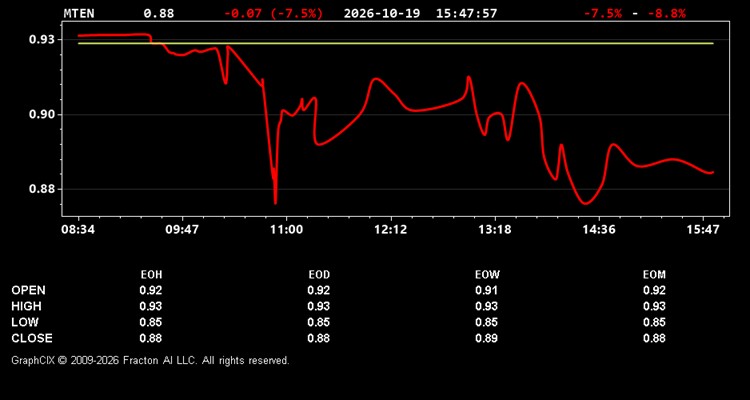Viewport: 750px width, 400px height.
Task: Click the 0.93 y-axis label
Action: [x=42, y=39]
